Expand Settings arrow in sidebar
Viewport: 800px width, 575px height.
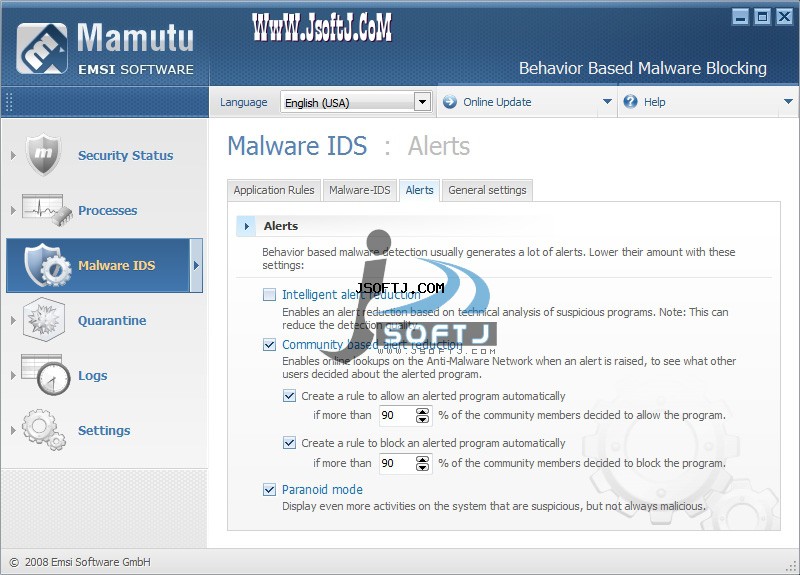[x=13, y=431]
